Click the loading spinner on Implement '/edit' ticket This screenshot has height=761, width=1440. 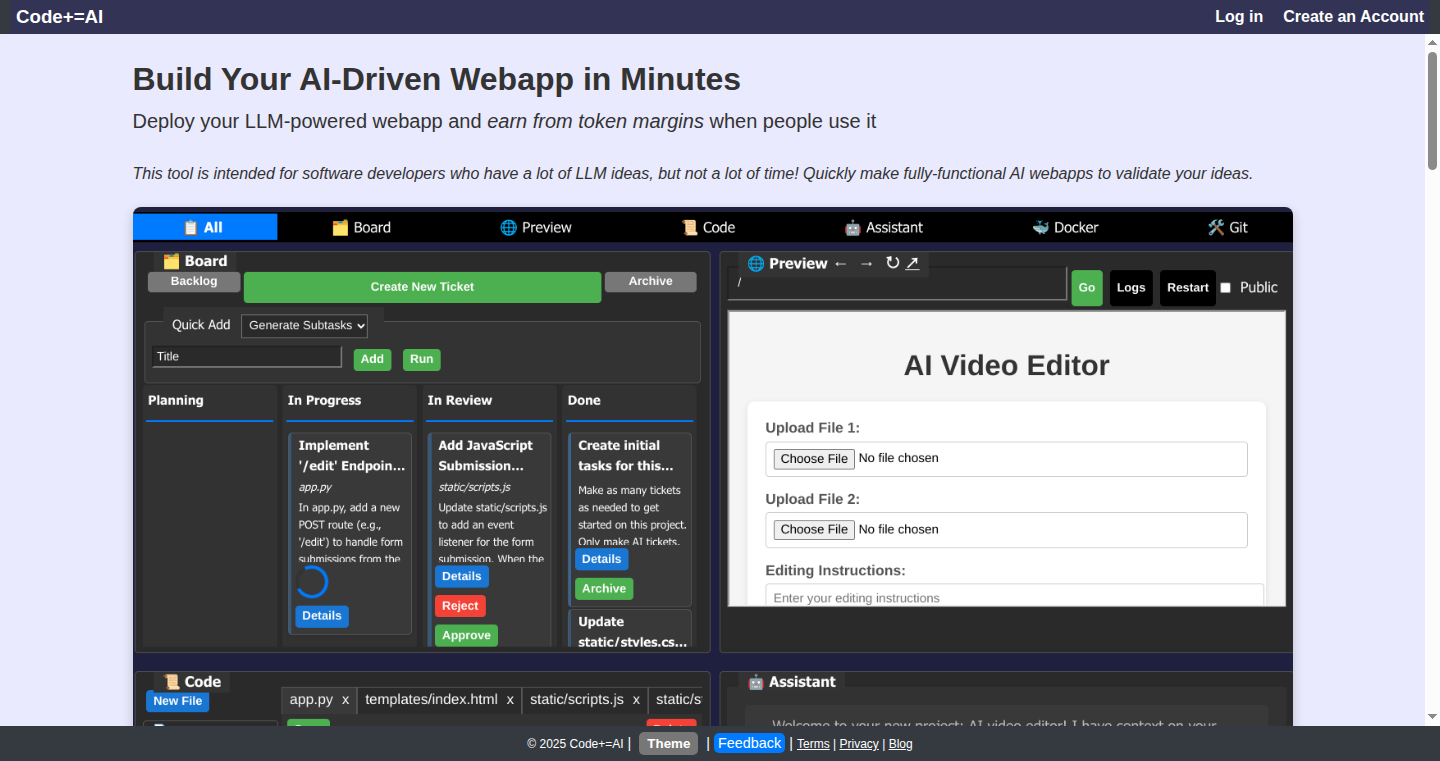pyautogui.click(x=312, y=582)
